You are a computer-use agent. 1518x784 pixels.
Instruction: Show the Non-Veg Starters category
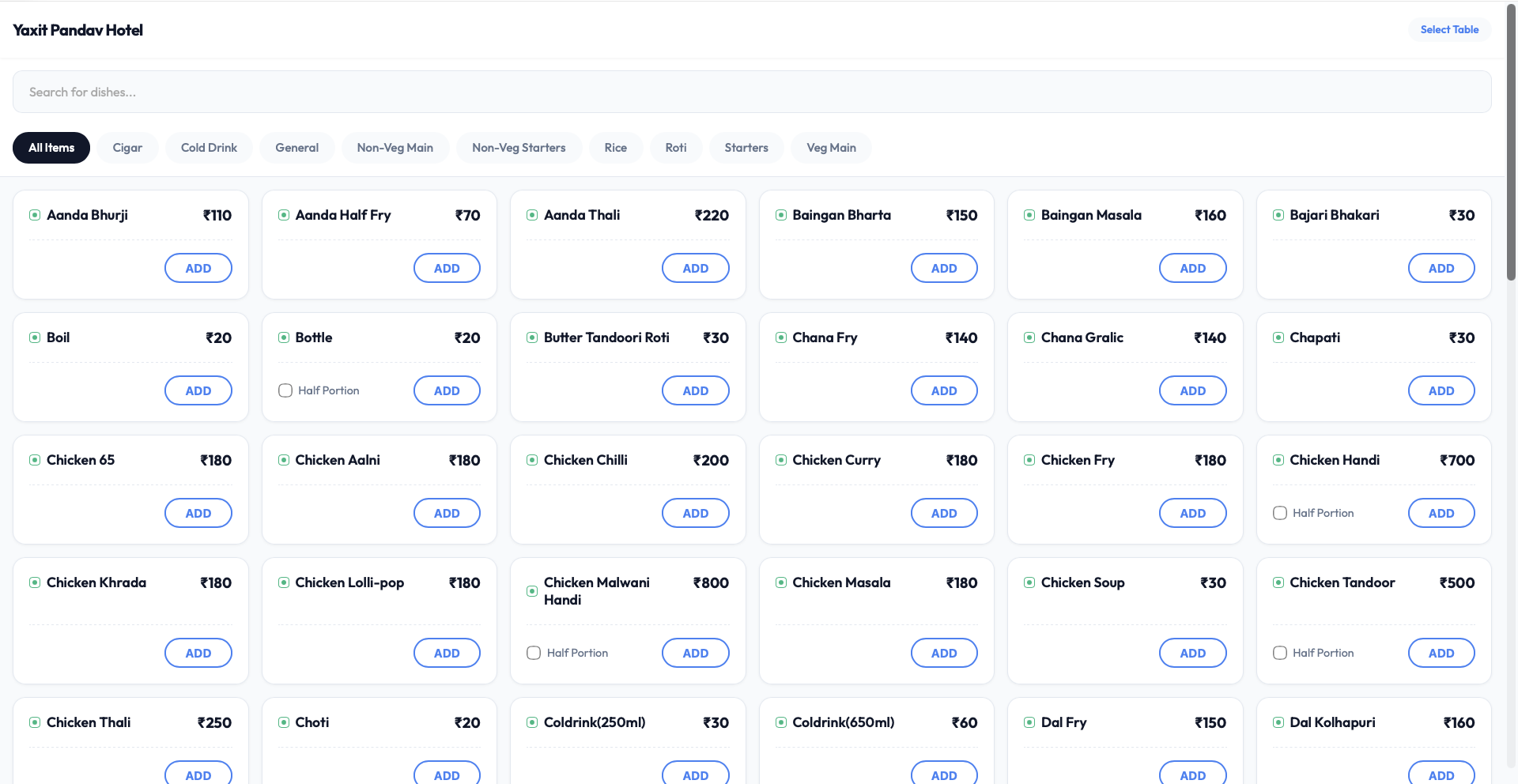519,148
